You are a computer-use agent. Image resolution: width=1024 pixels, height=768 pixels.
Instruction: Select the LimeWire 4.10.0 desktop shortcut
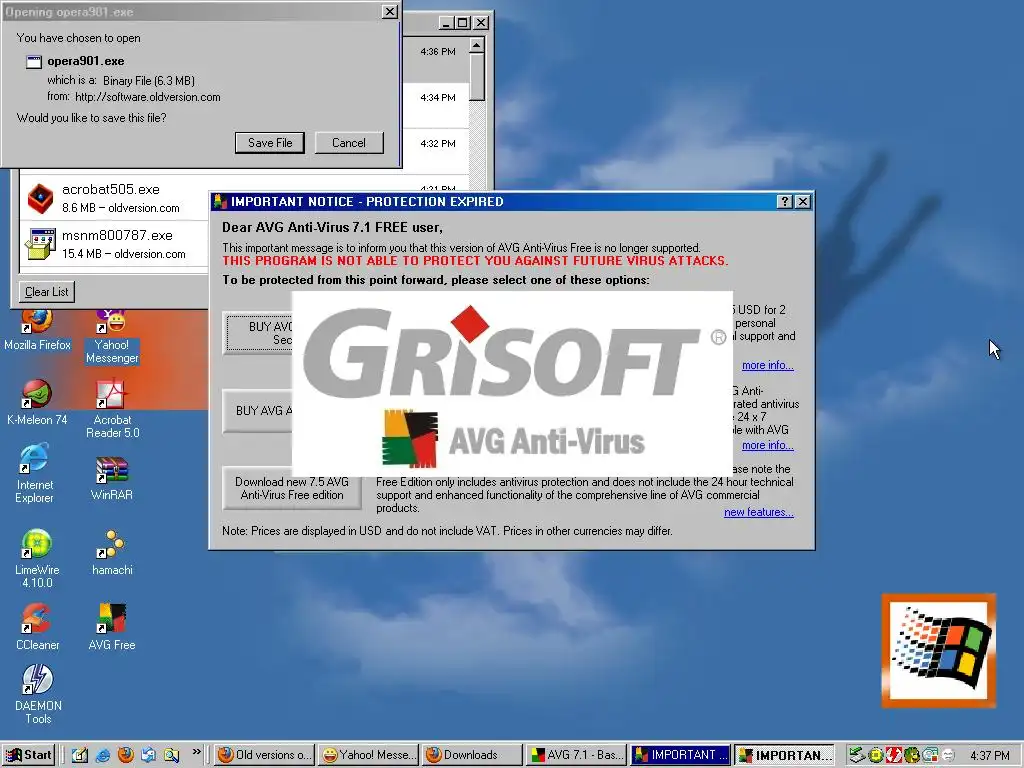[37, 558]
